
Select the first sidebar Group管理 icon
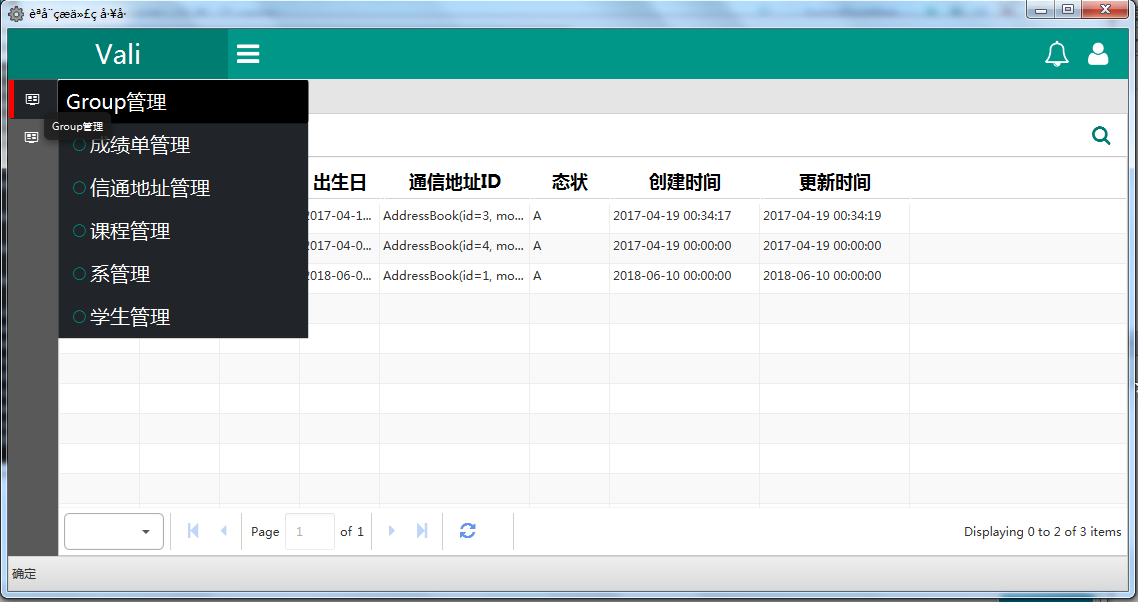33,99
